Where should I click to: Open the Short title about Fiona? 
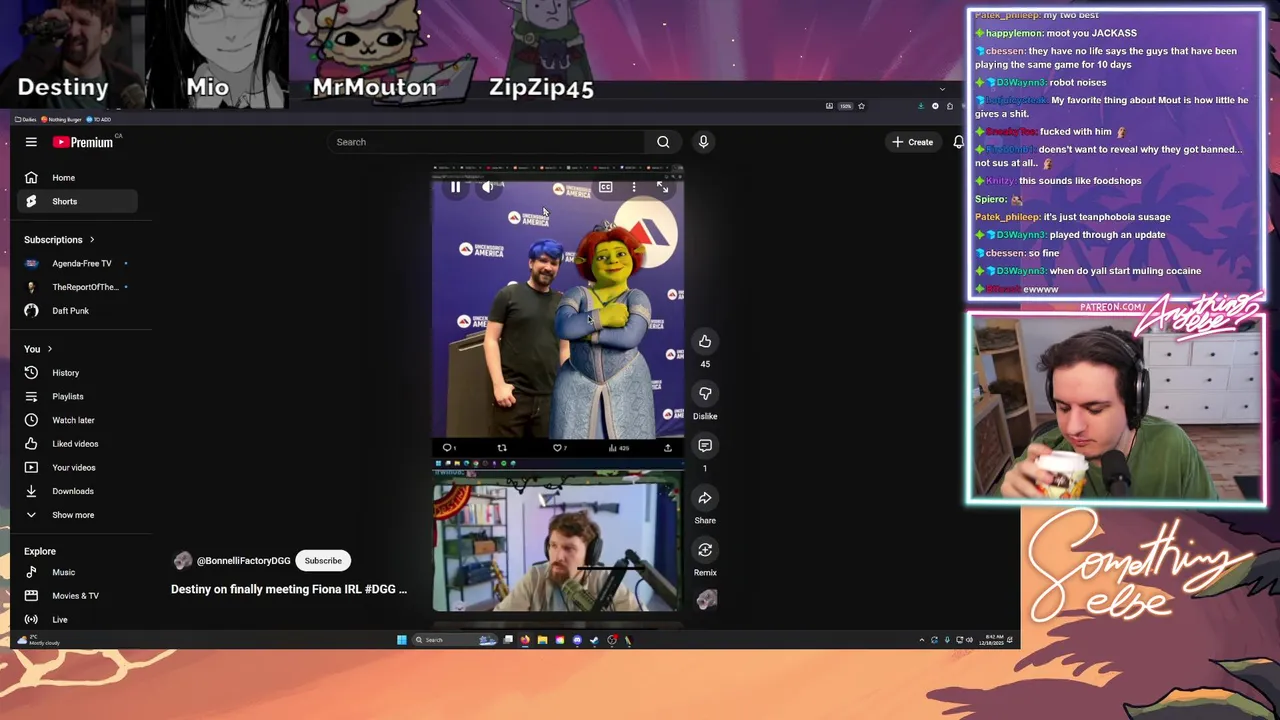pos(289,589)
